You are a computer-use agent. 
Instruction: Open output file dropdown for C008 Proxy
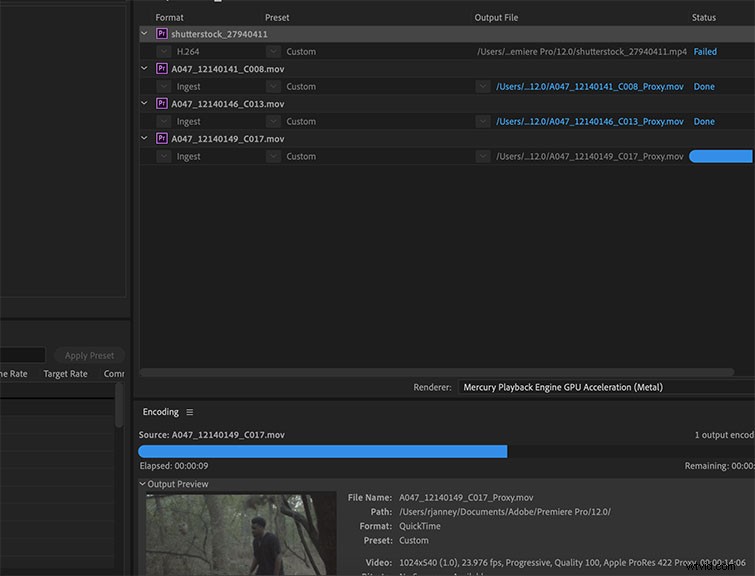[x=483, y=87]
